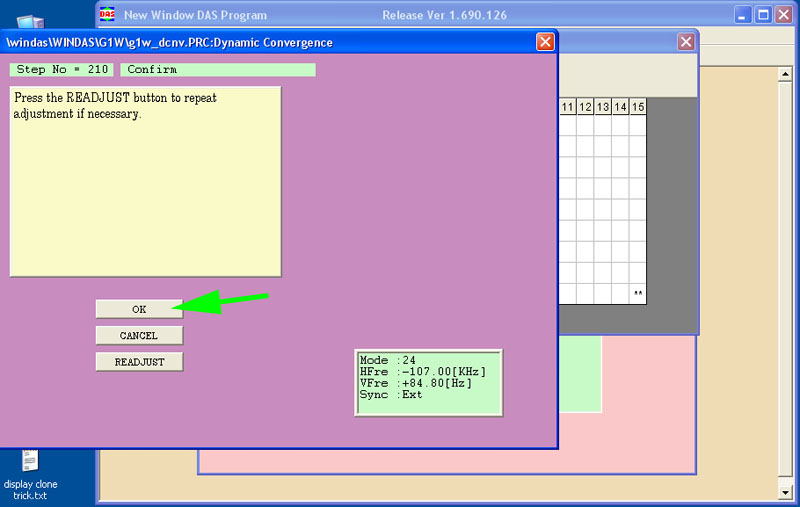Minimize the New Window DAS Program
Viewport: 800px width, 507px height.
pos(742,15)
